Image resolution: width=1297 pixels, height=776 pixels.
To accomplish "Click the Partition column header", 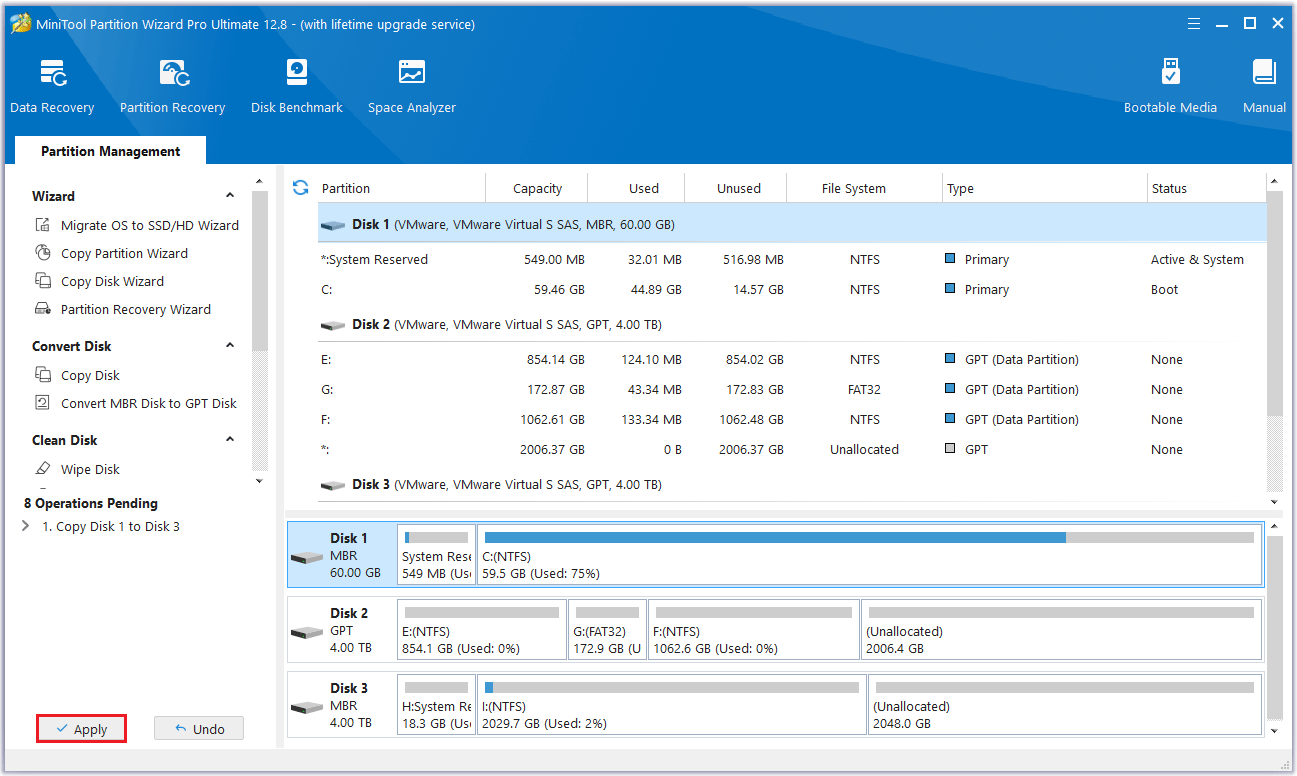I will 400,188.
